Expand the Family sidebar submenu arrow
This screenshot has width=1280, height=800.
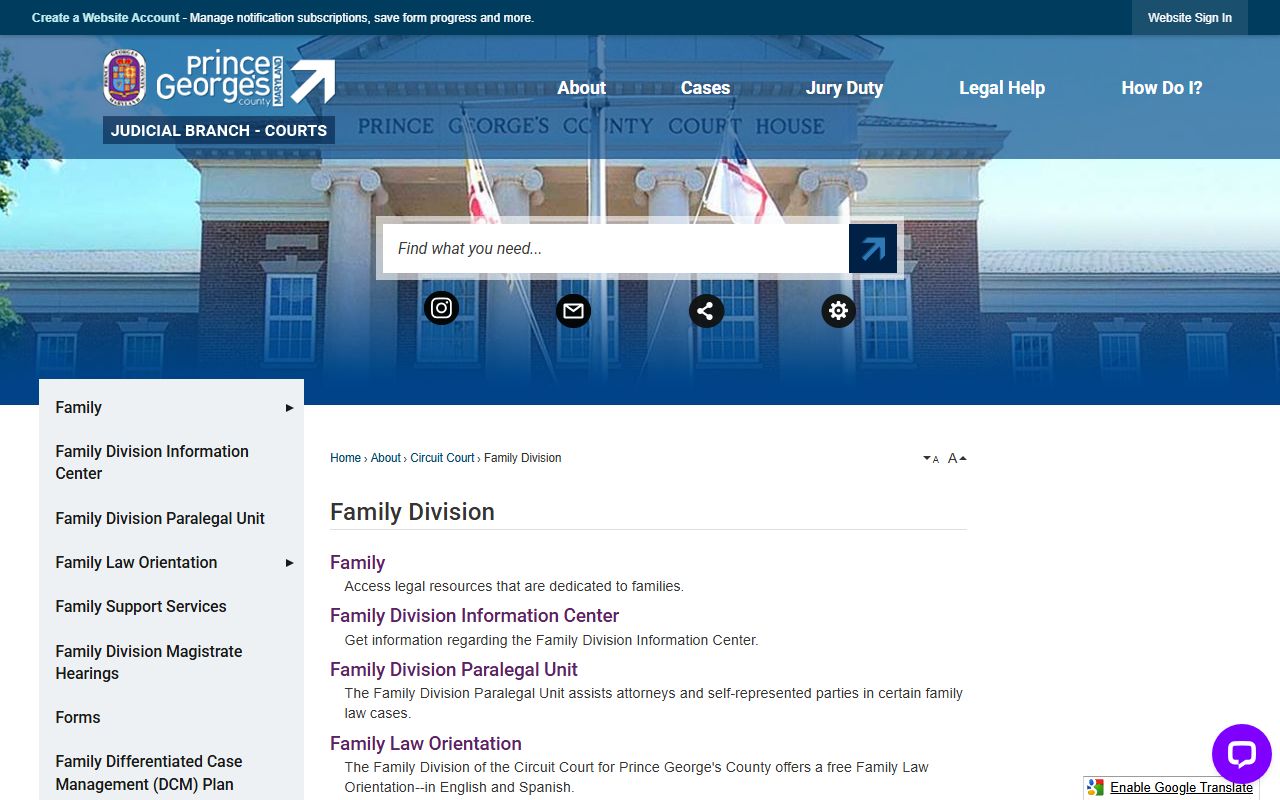[289, 408]
